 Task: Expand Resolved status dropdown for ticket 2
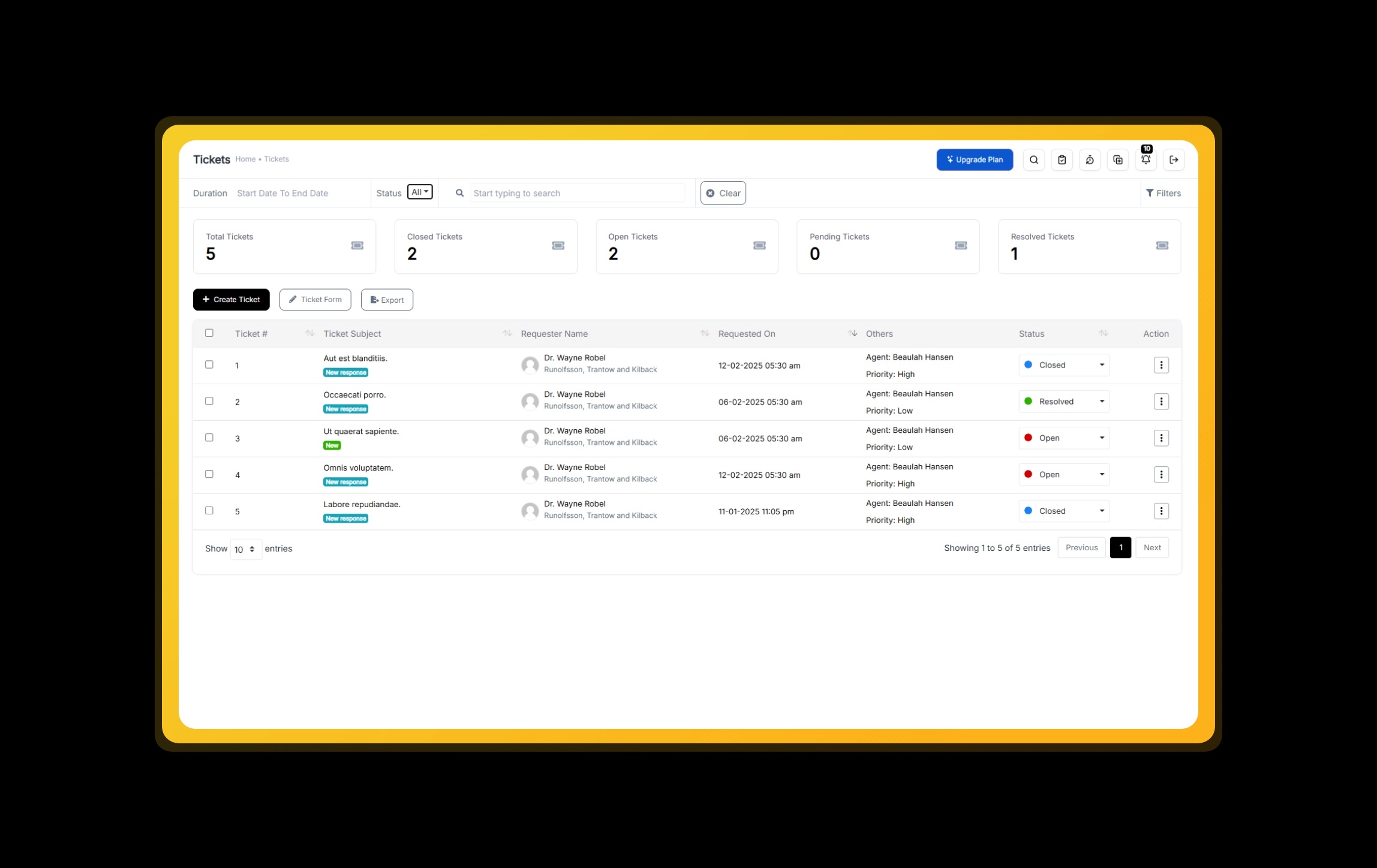click(x=1064, y=402)
